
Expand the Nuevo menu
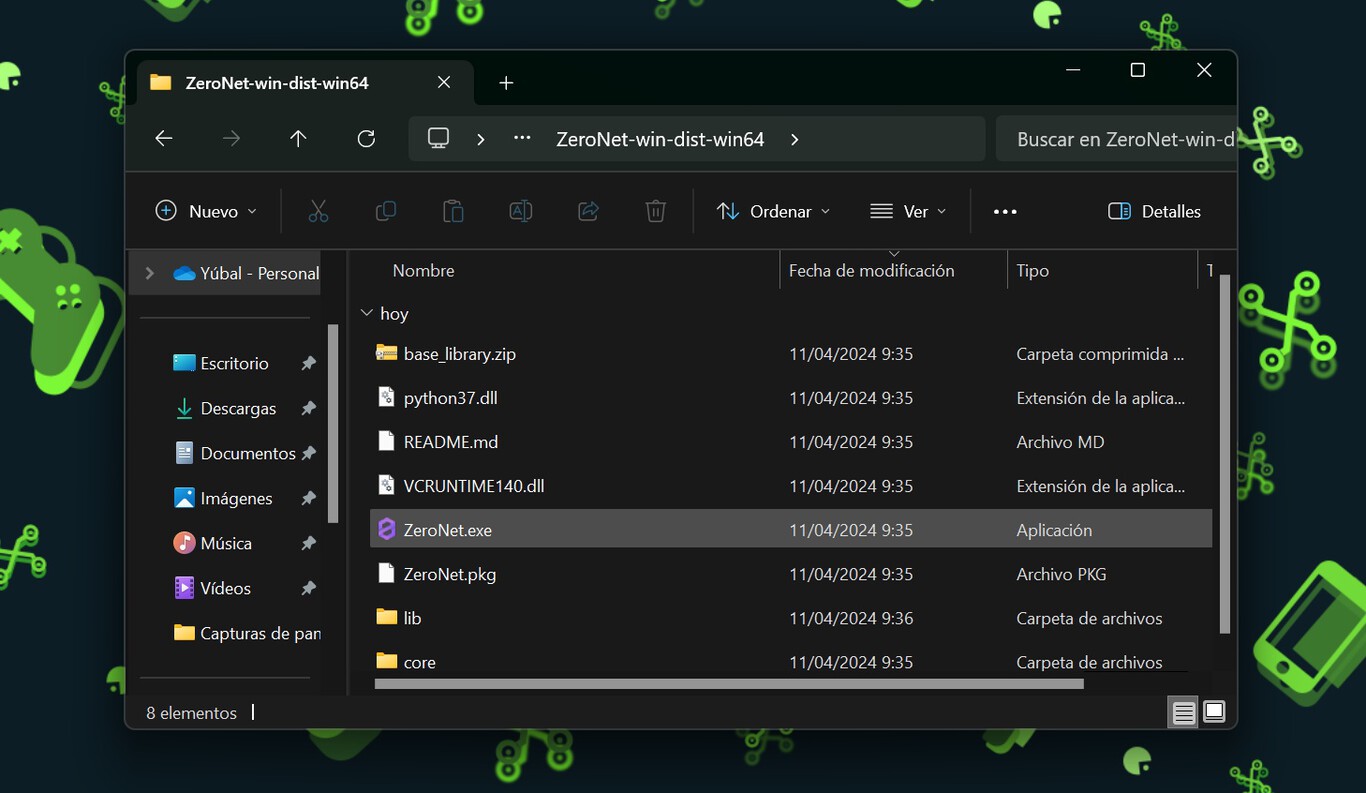pos(205,211)
